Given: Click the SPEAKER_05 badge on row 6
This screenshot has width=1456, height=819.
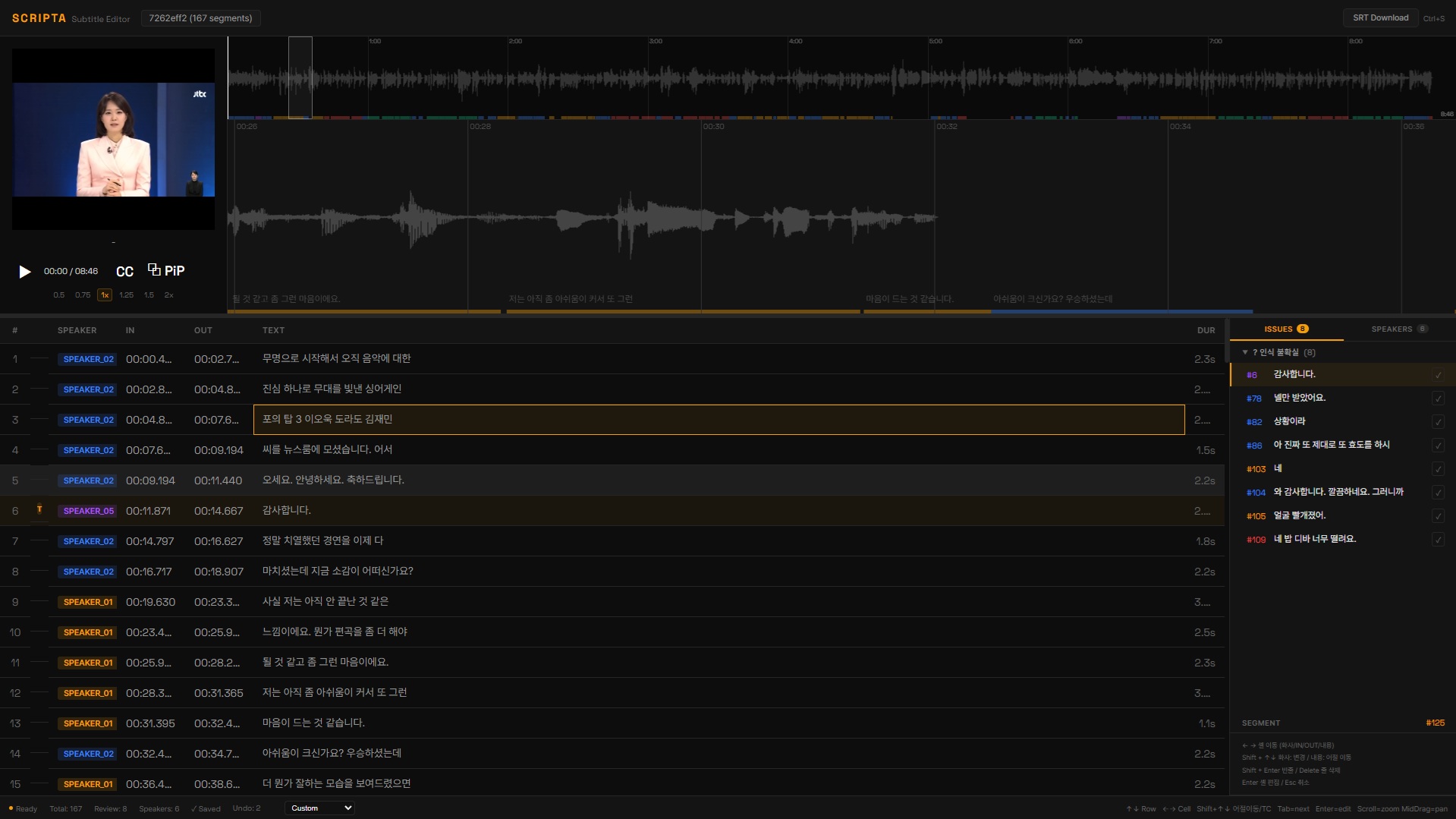Looking at the screenshot, I should click(88, 511).
